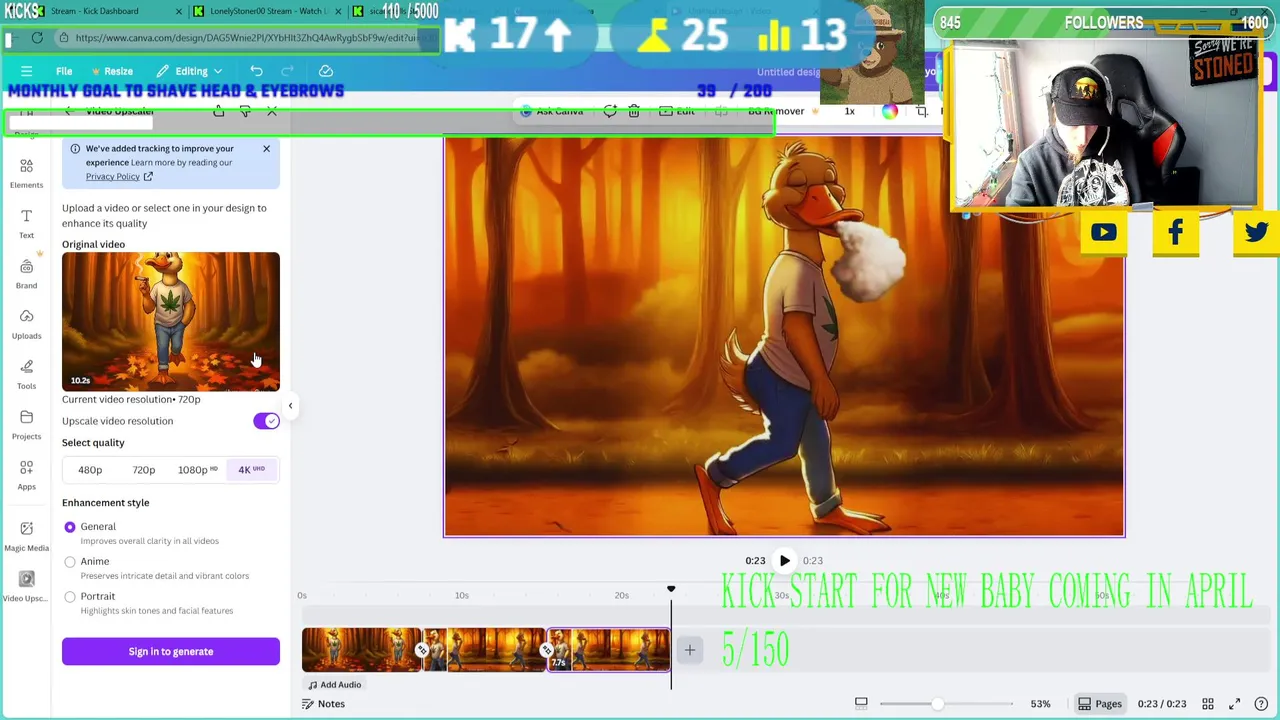Click the timeline playhead marker
Image resolution: width=1280 pixels, height=720 pixels.
tap(671, 590)
